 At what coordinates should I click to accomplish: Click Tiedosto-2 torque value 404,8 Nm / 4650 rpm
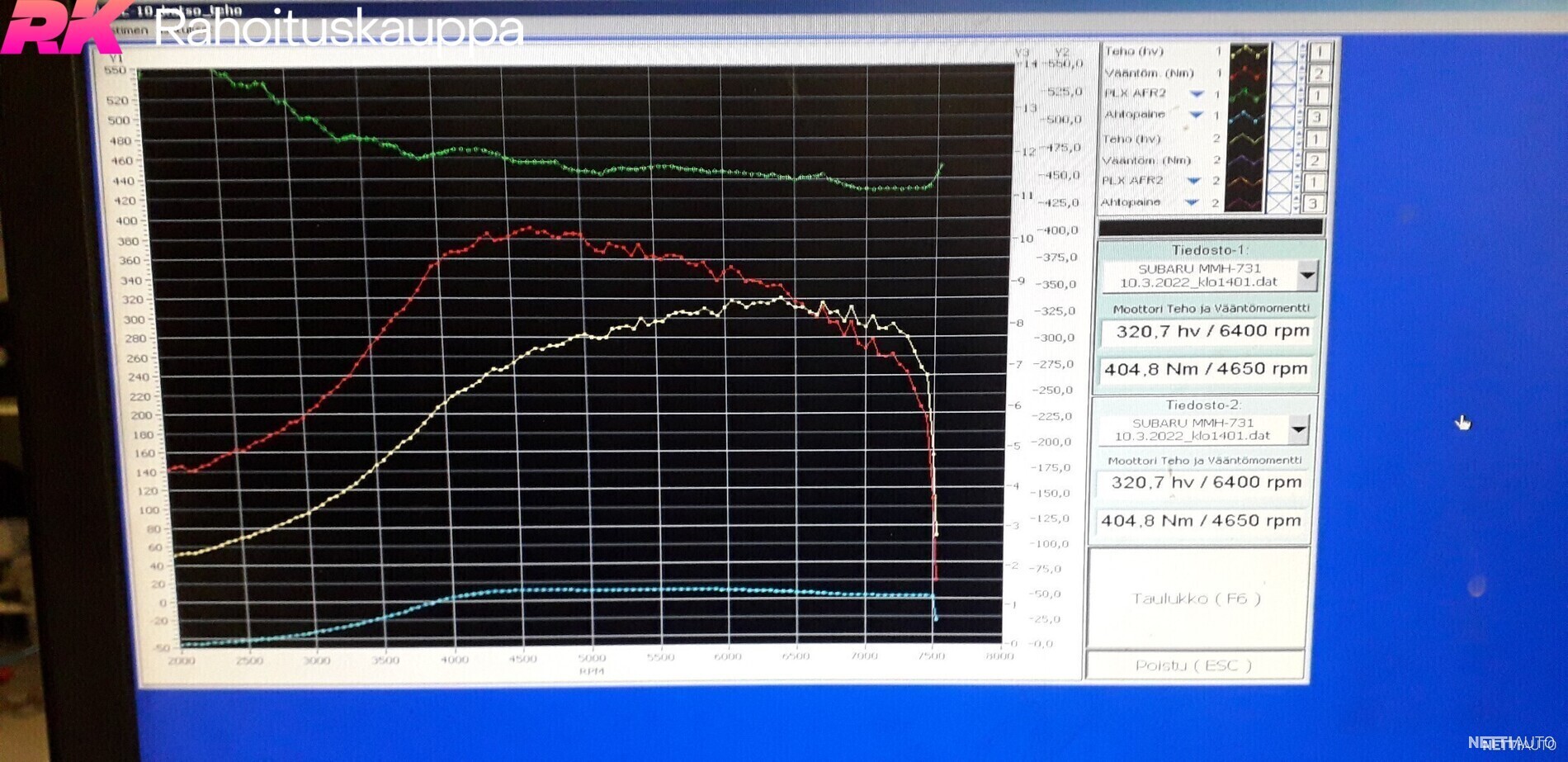click(x=1201, y=521)
